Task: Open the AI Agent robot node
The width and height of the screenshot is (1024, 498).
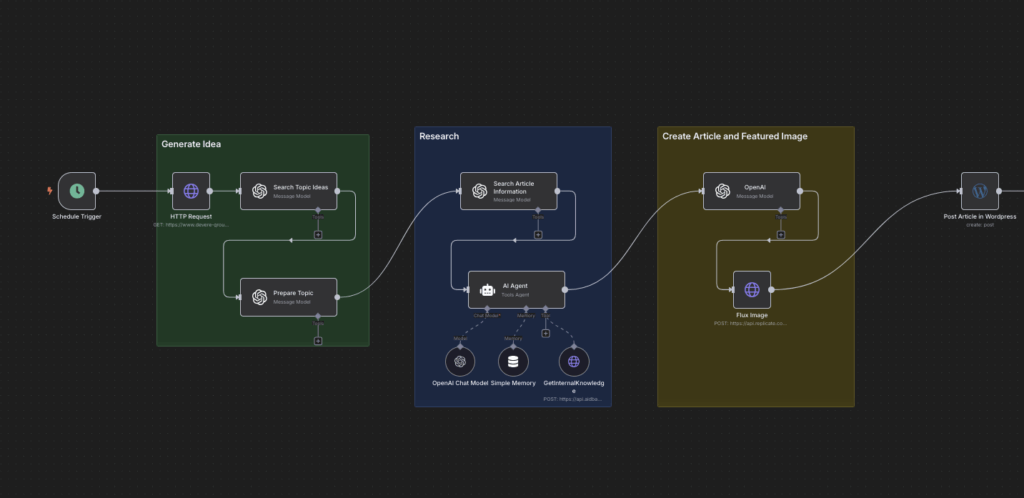Action: coord(517,290)
